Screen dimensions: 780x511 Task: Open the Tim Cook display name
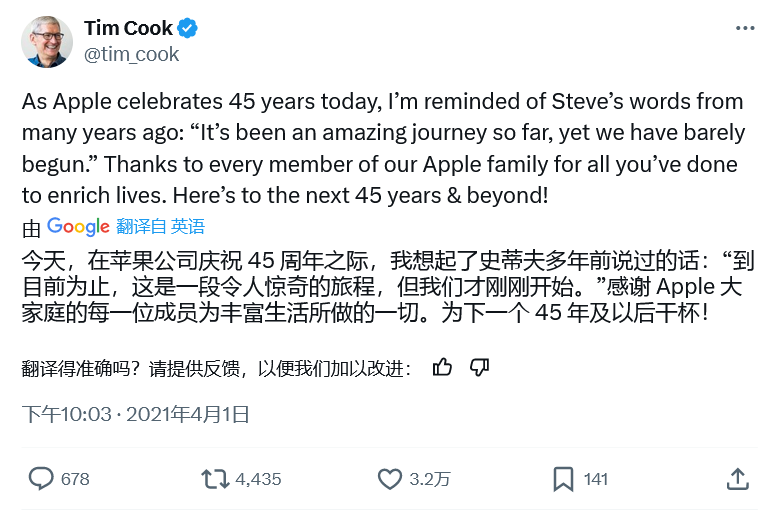(x=128, y=27)
